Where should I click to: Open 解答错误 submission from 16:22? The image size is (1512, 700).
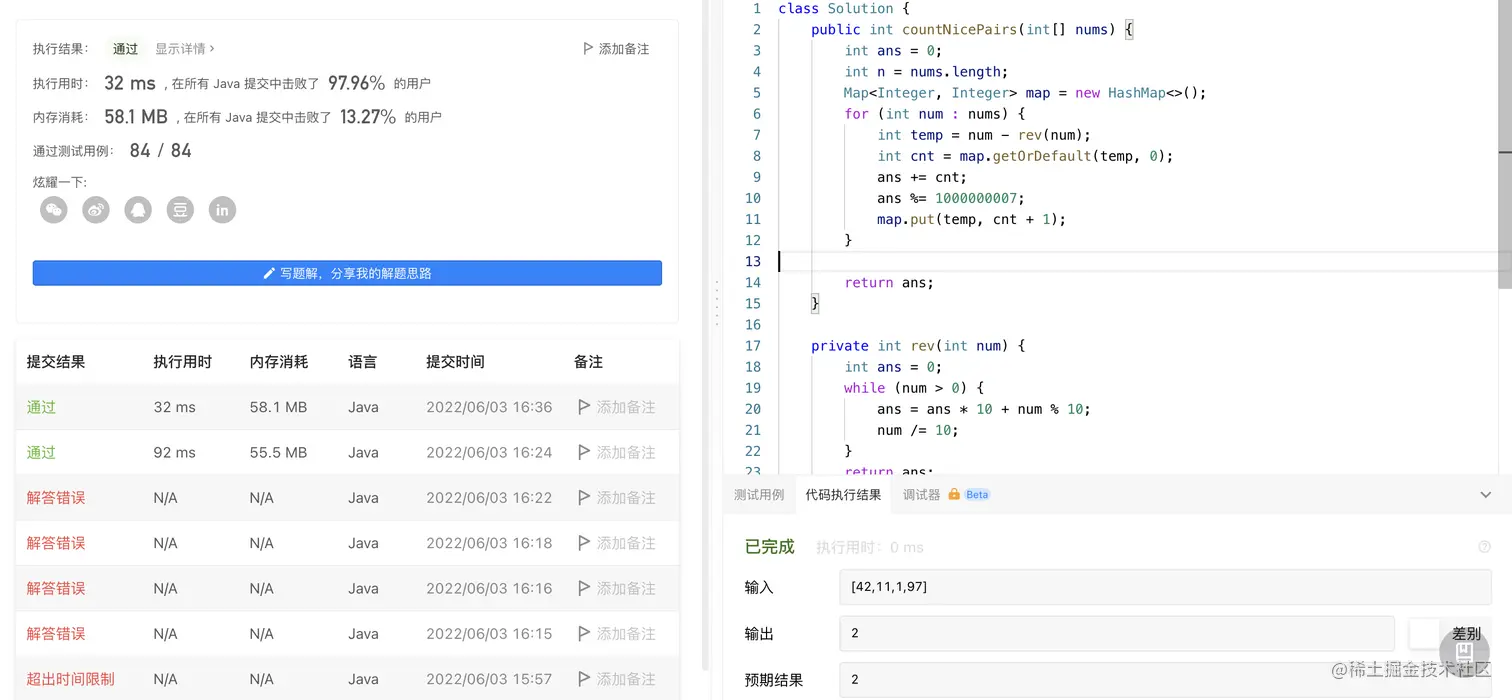tap(56, 498)
